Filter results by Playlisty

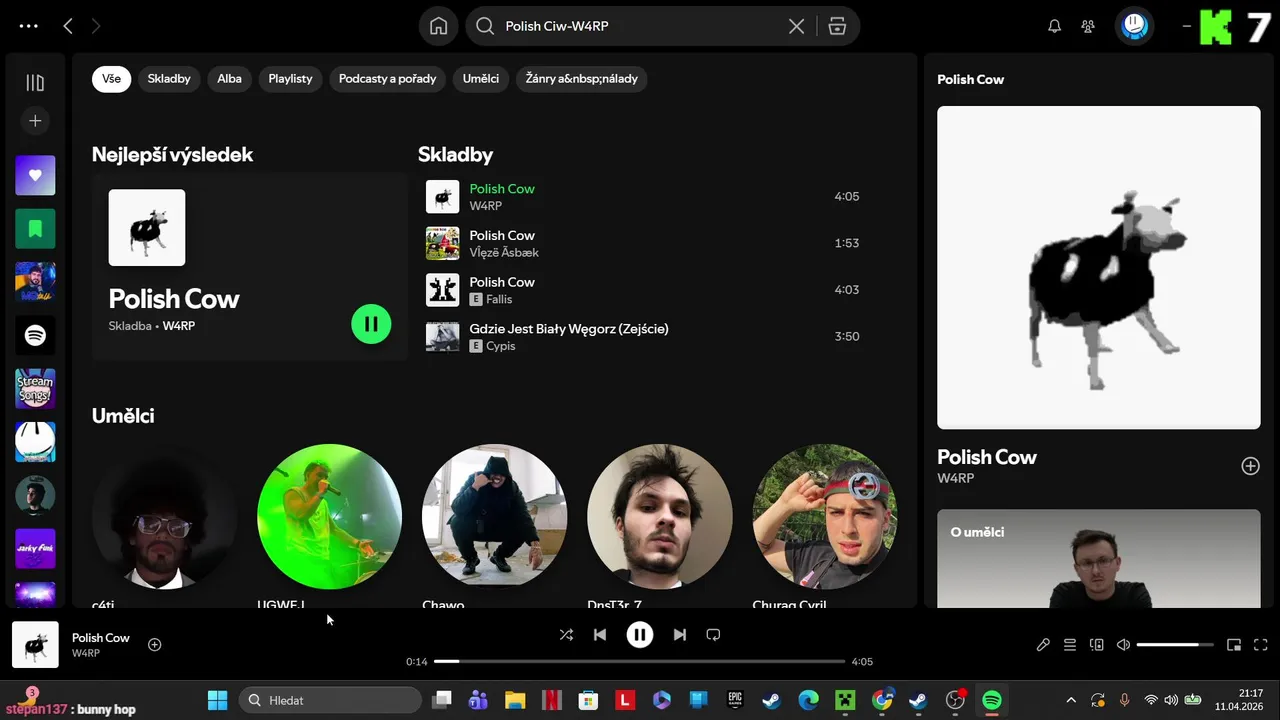click(x=290, y=79)
